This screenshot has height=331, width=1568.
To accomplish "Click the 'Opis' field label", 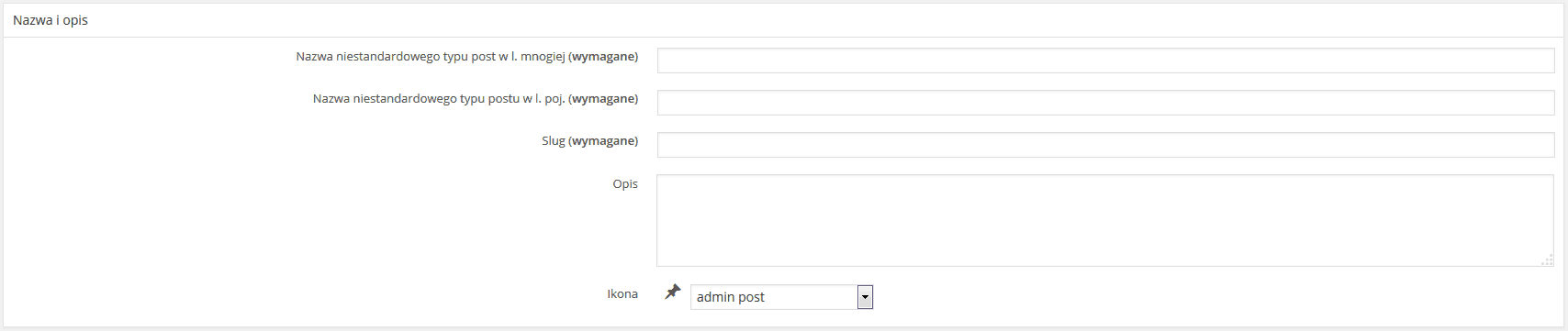I will point(625,184).
